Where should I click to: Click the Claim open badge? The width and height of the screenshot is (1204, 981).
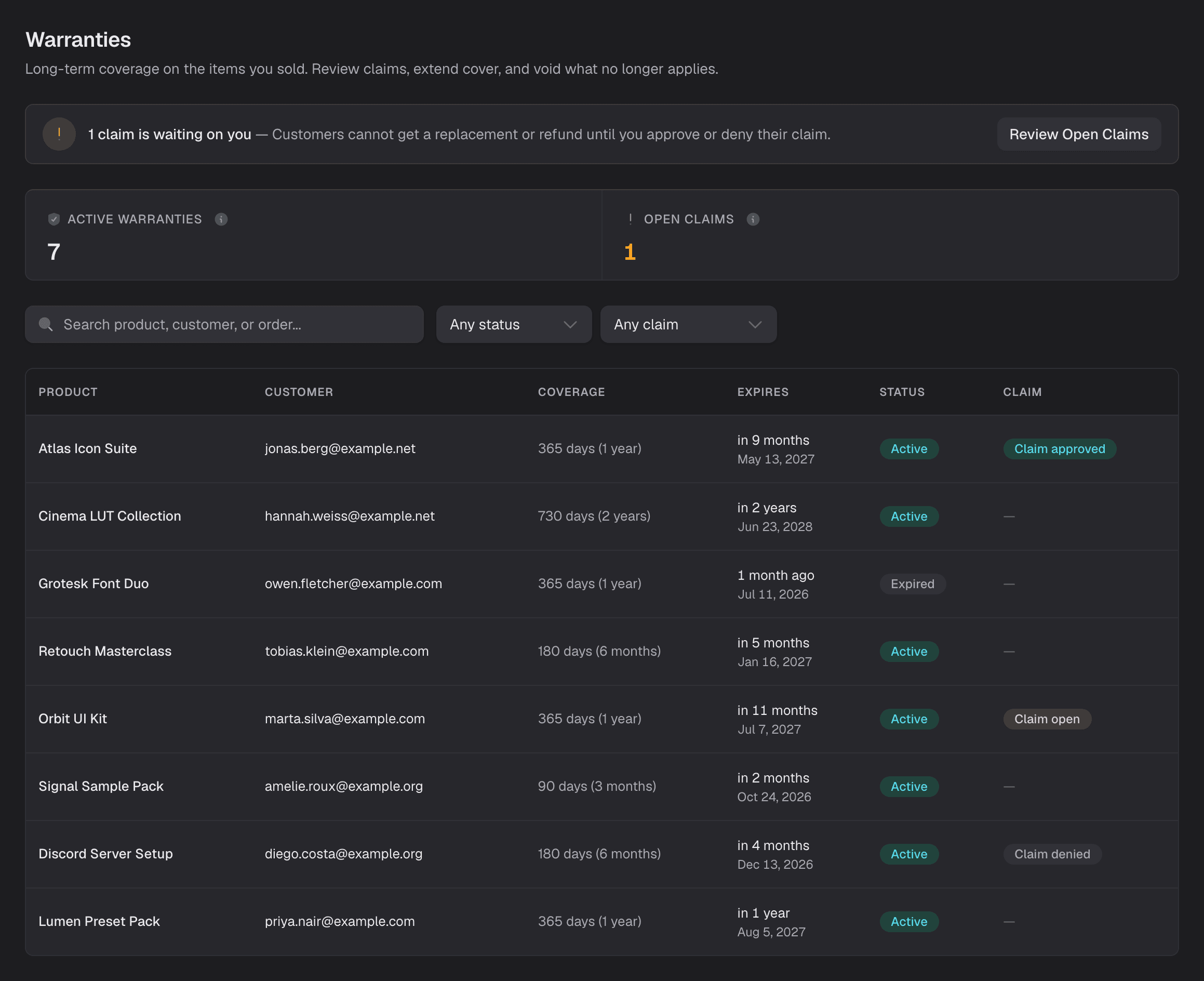point(1047,719)
